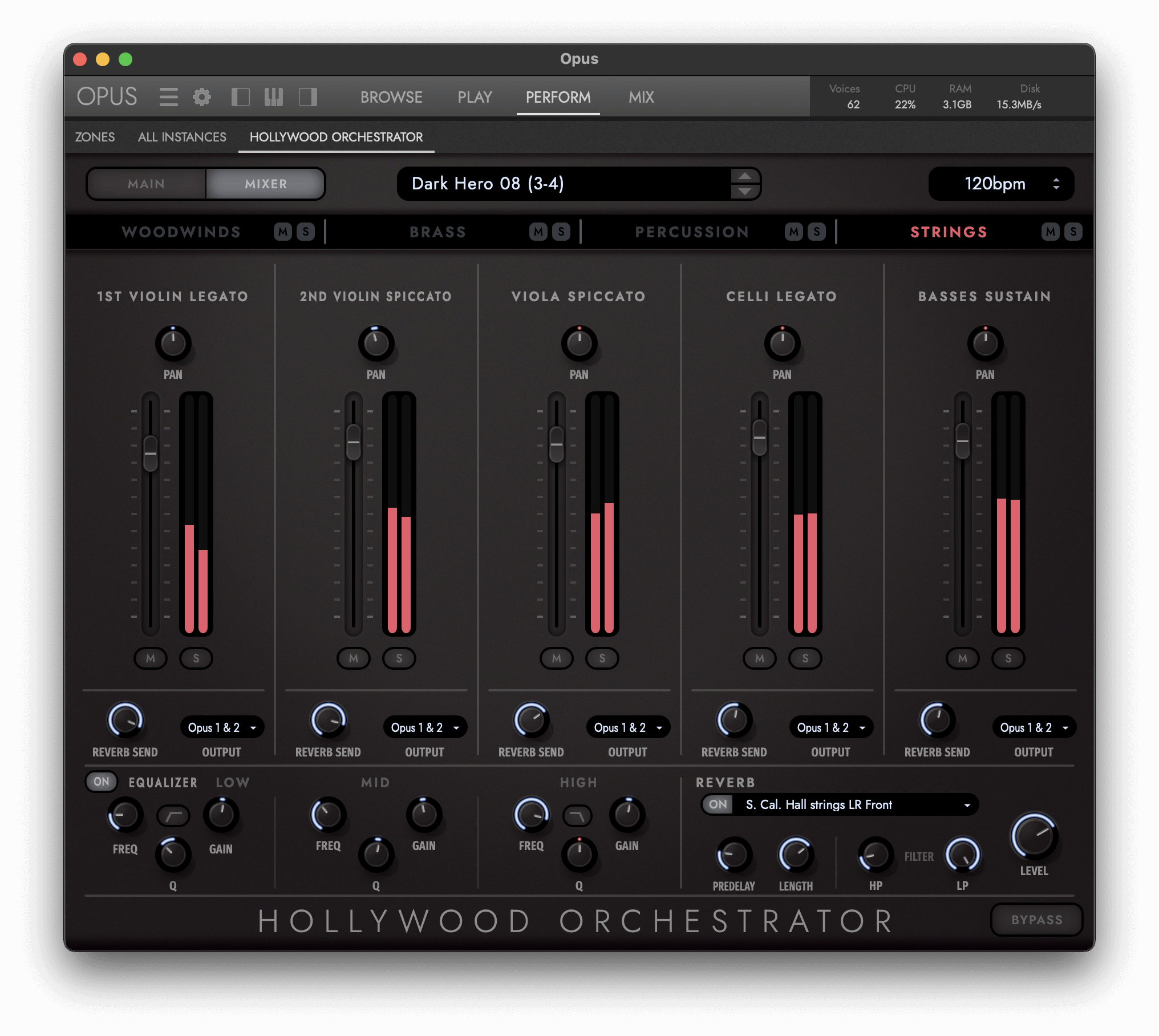Solo the Woodwinds section
Viewport: 1159px width, 1036px height.
pyautogui.click(x=306, y=232)
